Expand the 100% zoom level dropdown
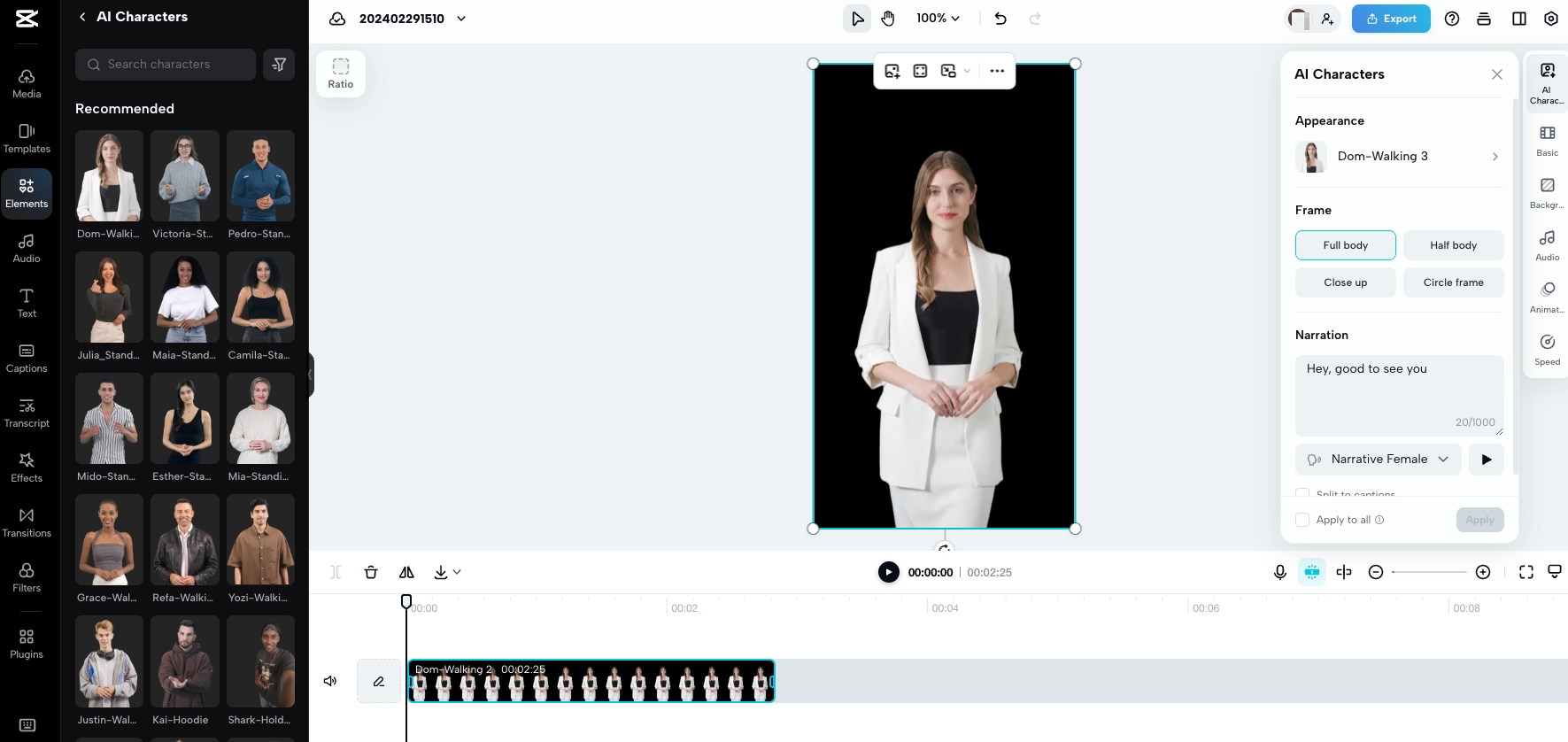Viewport: 1568px width, 742px height. [x=938, y=18]
